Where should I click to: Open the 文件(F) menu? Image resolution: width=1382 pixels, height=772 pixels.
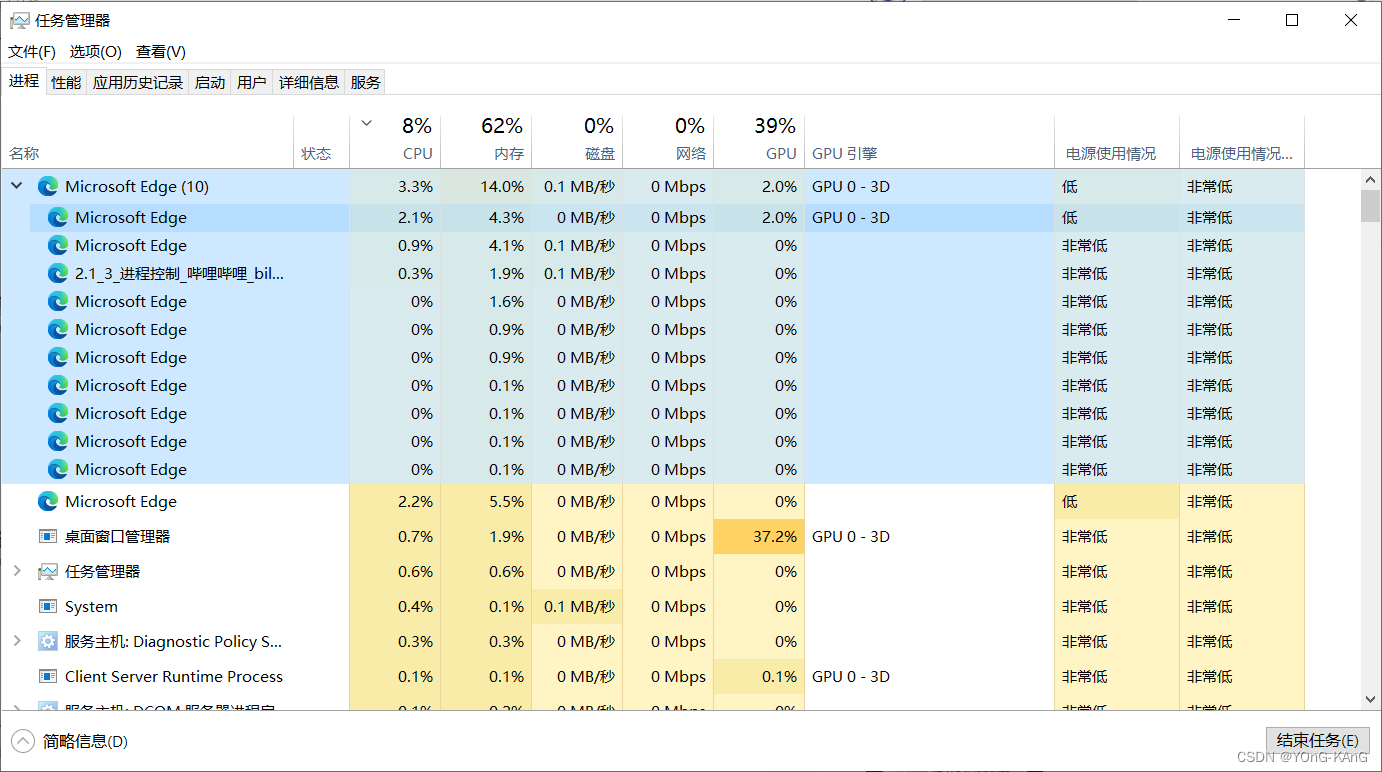(32, 51)
